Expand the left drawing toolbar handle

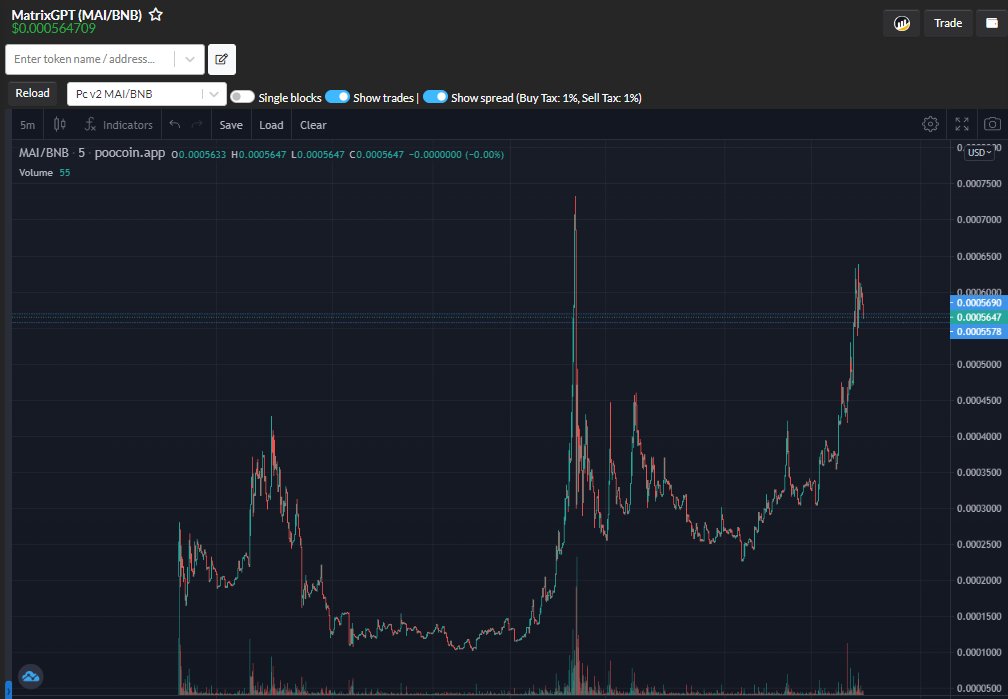8,689
